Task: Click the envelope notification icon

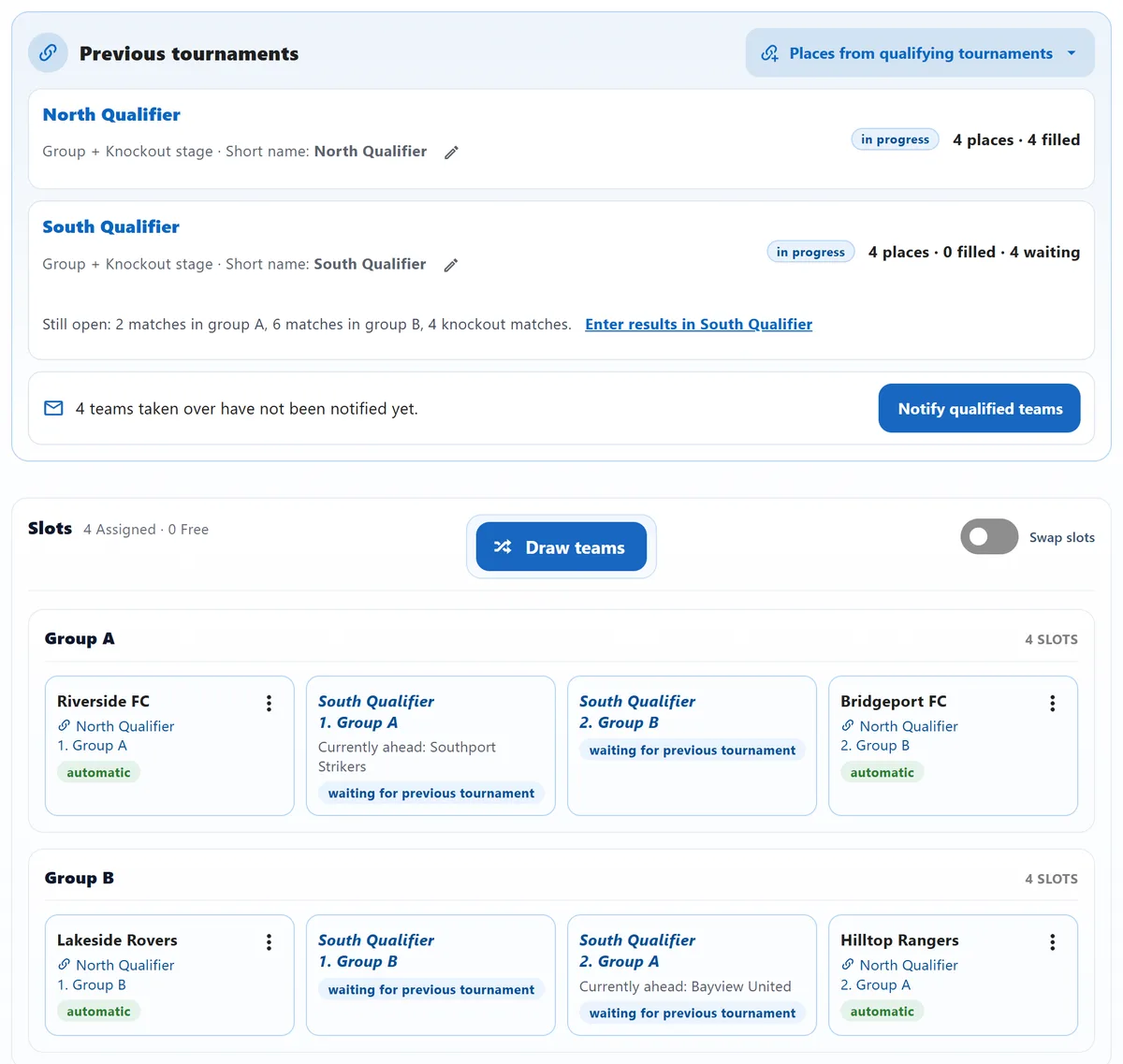Action: click(x=54, y=408)
